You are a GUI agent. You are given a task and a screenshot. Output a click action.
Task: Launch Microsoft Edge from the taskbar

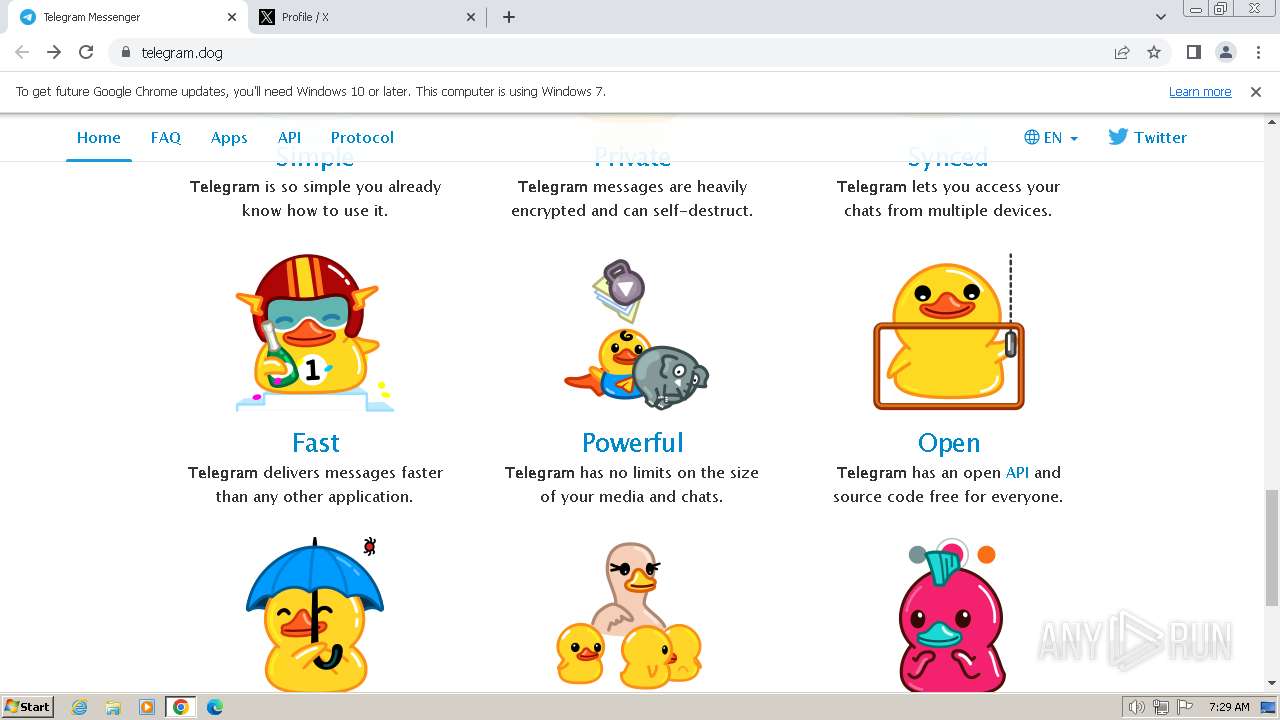point(215,707)
